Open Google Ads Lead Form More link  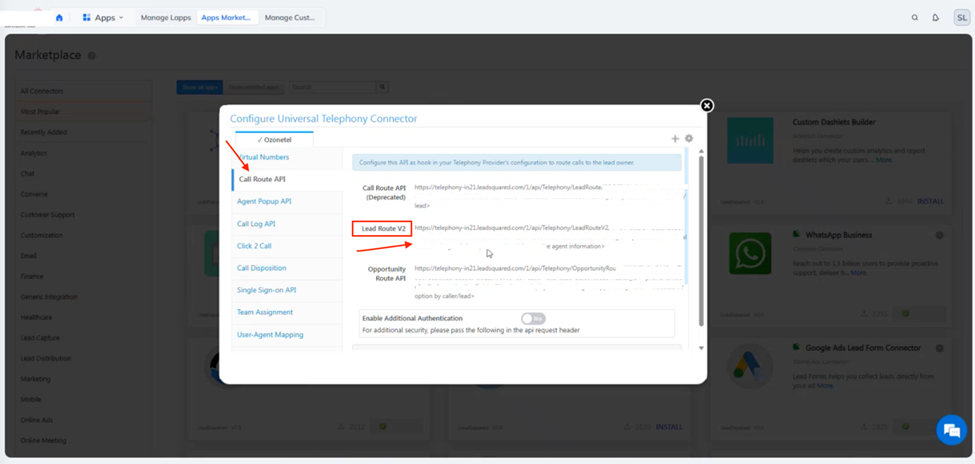click(x=825, y=386)
